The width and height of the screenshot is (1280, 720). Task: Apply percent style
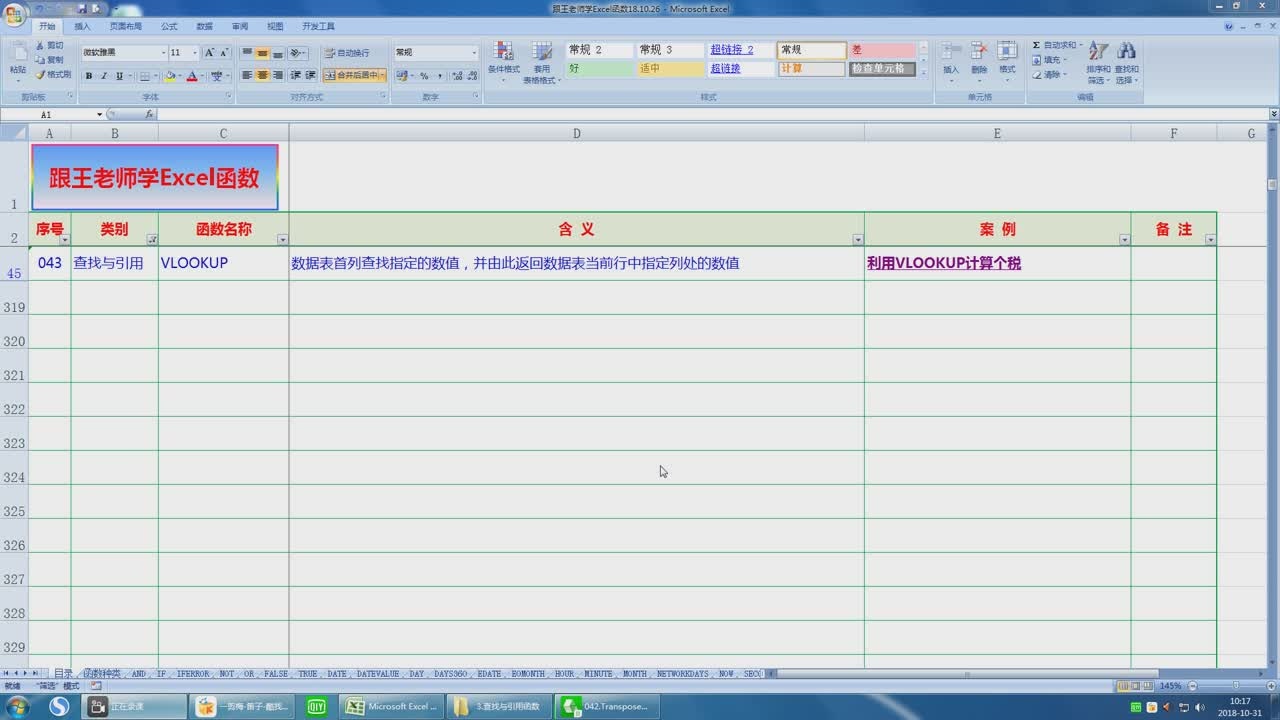(424, 76)
